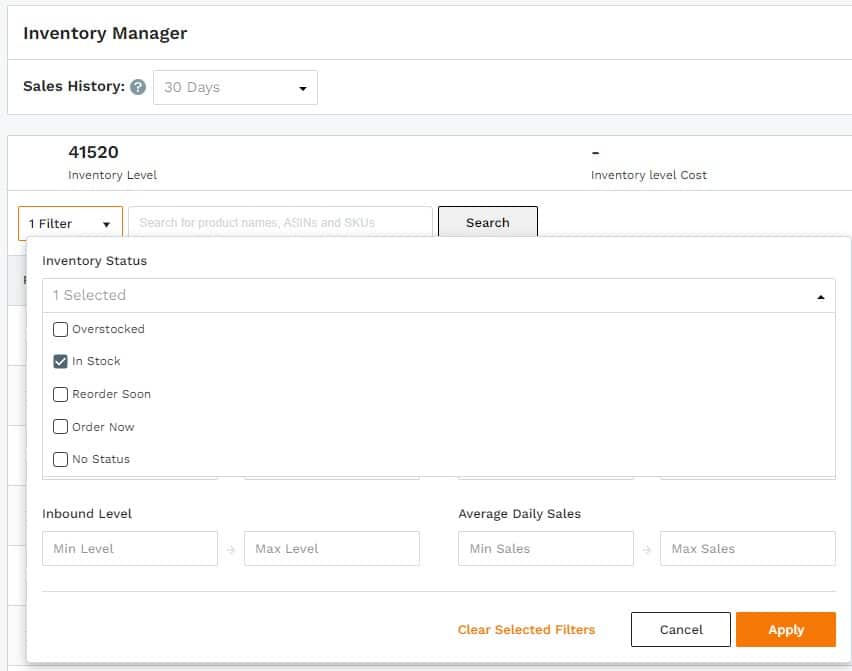Viewport: 852px width, 671px height.
Task: Click the Inventory Status label
Action: [95, 261]
